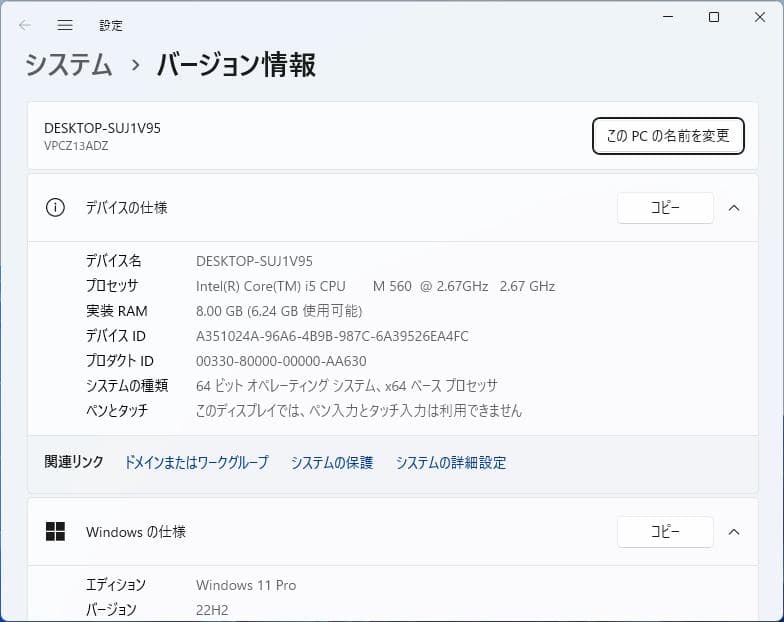Click the 実装 RAM label

point(116,310)
